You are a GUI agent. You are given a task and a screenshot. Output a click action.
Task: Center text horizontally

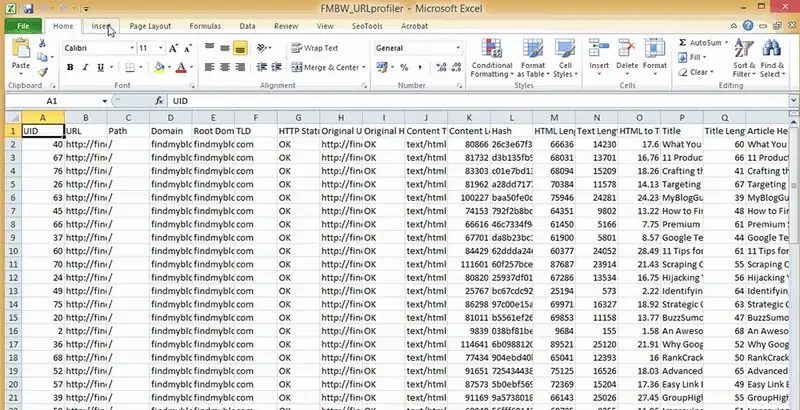tap(225, 67)
